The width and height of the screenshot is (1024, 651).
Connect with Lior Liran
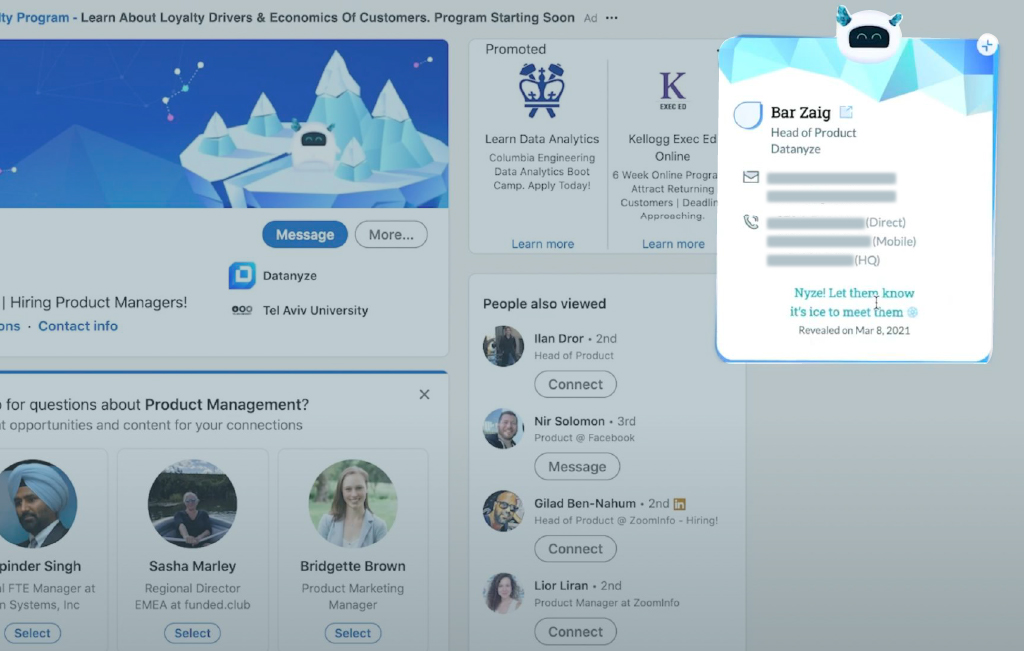point(575,631)
